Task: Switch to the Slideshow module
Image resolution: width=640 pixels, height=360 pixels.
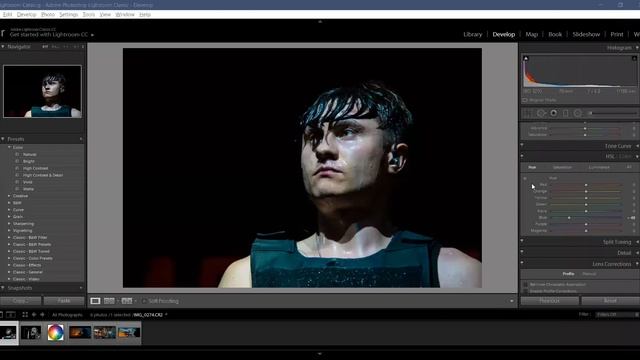Action: 586,34
